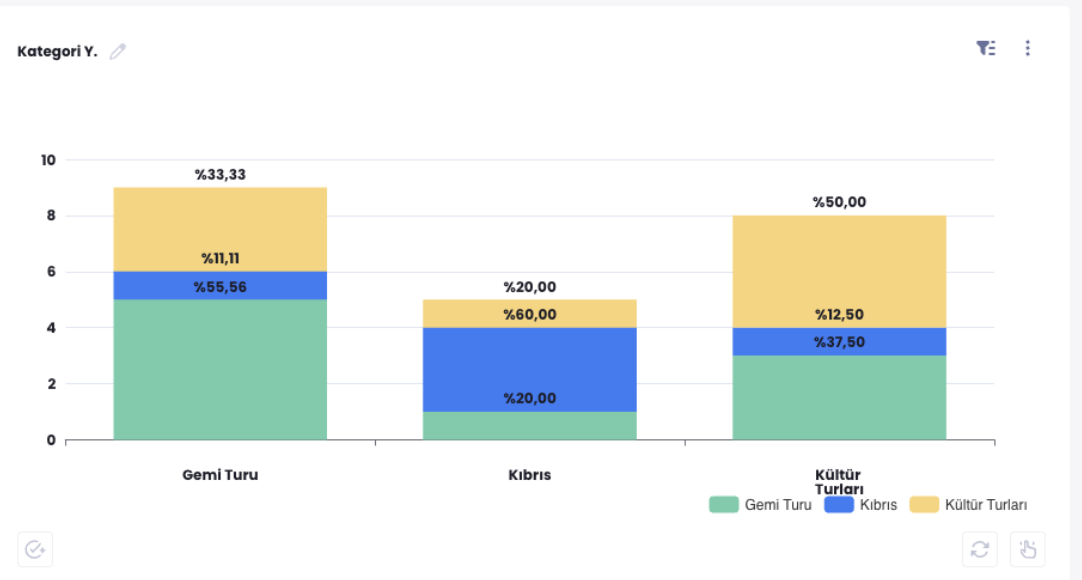Click the Kıbrıs x-axis category label
The image size is (1082, 580).
tap(529, 475)
